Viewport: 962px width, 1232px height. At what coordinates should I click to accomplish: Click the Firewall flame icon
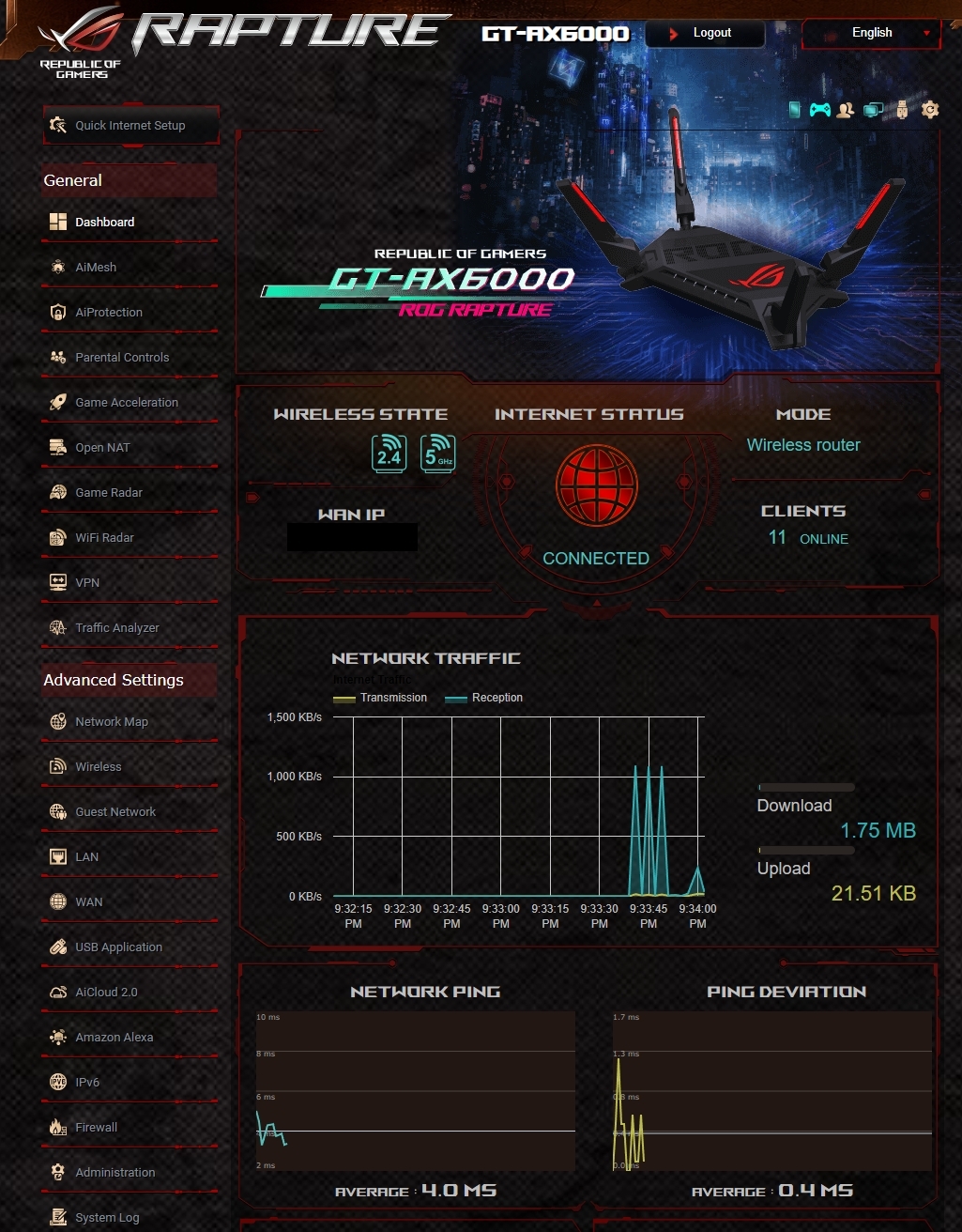click(x=58, y=1127)
